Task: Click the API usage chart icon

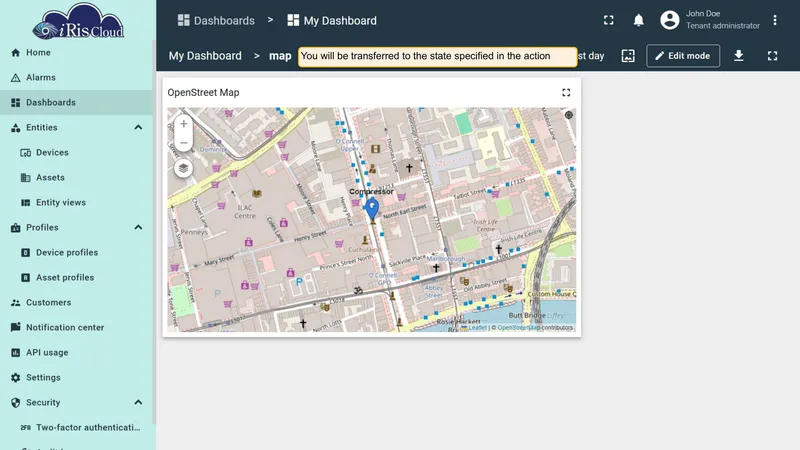Action: point(16,353)
